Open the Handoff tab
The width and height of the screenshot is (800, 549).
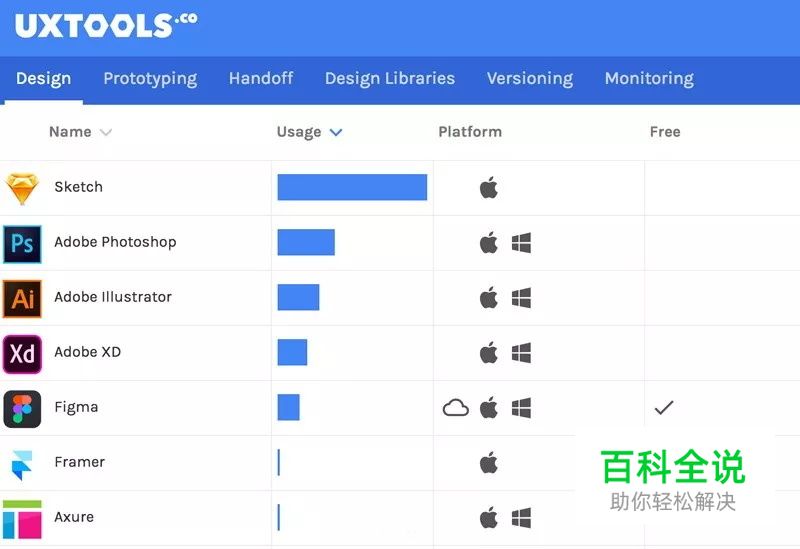coord(260,78)
